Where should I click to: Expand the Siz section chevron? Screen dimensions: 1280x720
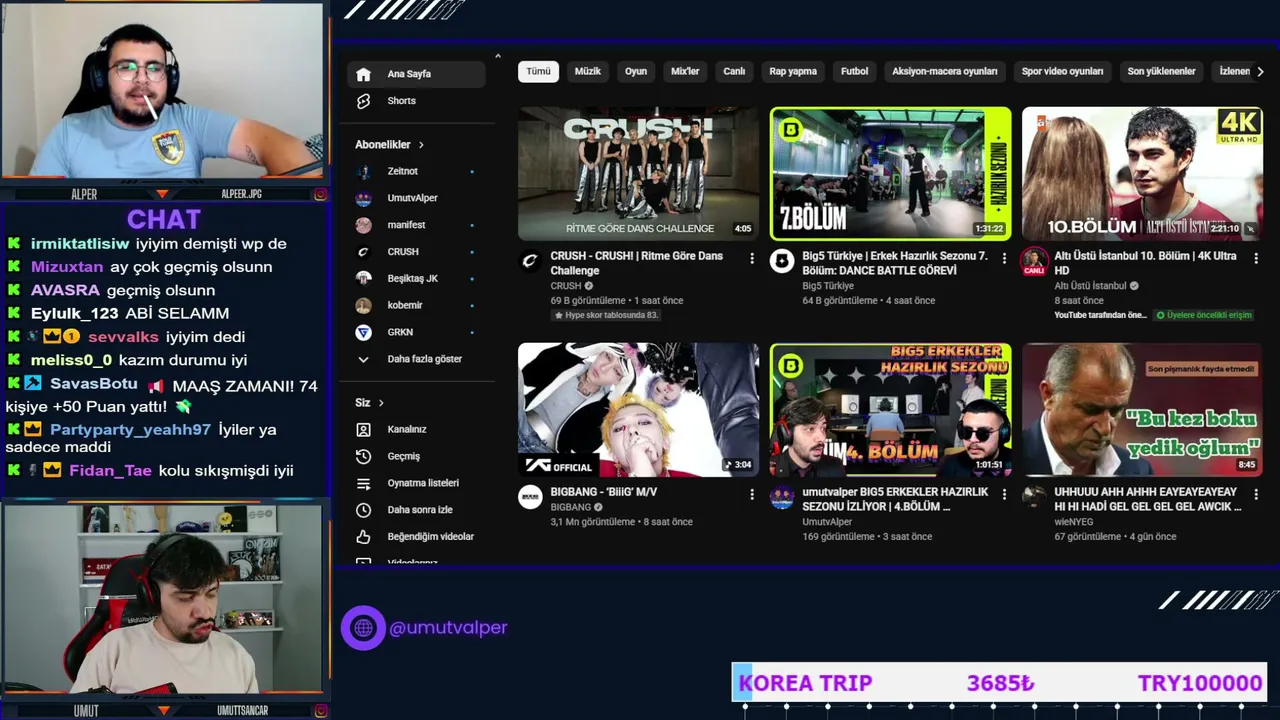pyautogui.click(x=381, y=403)
